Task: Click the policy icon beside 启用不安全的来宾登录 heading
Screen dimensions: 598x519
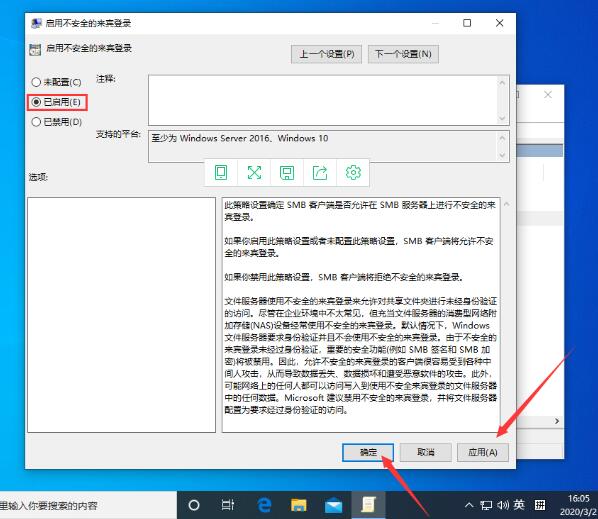Action: (35, 50)
